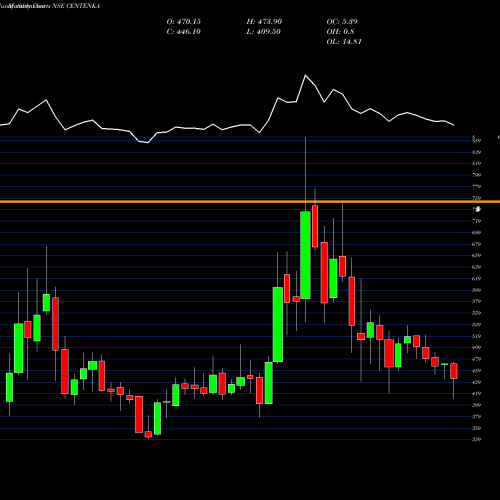Click the 819 price axis label
500x500 pixels.
[477, 164]
